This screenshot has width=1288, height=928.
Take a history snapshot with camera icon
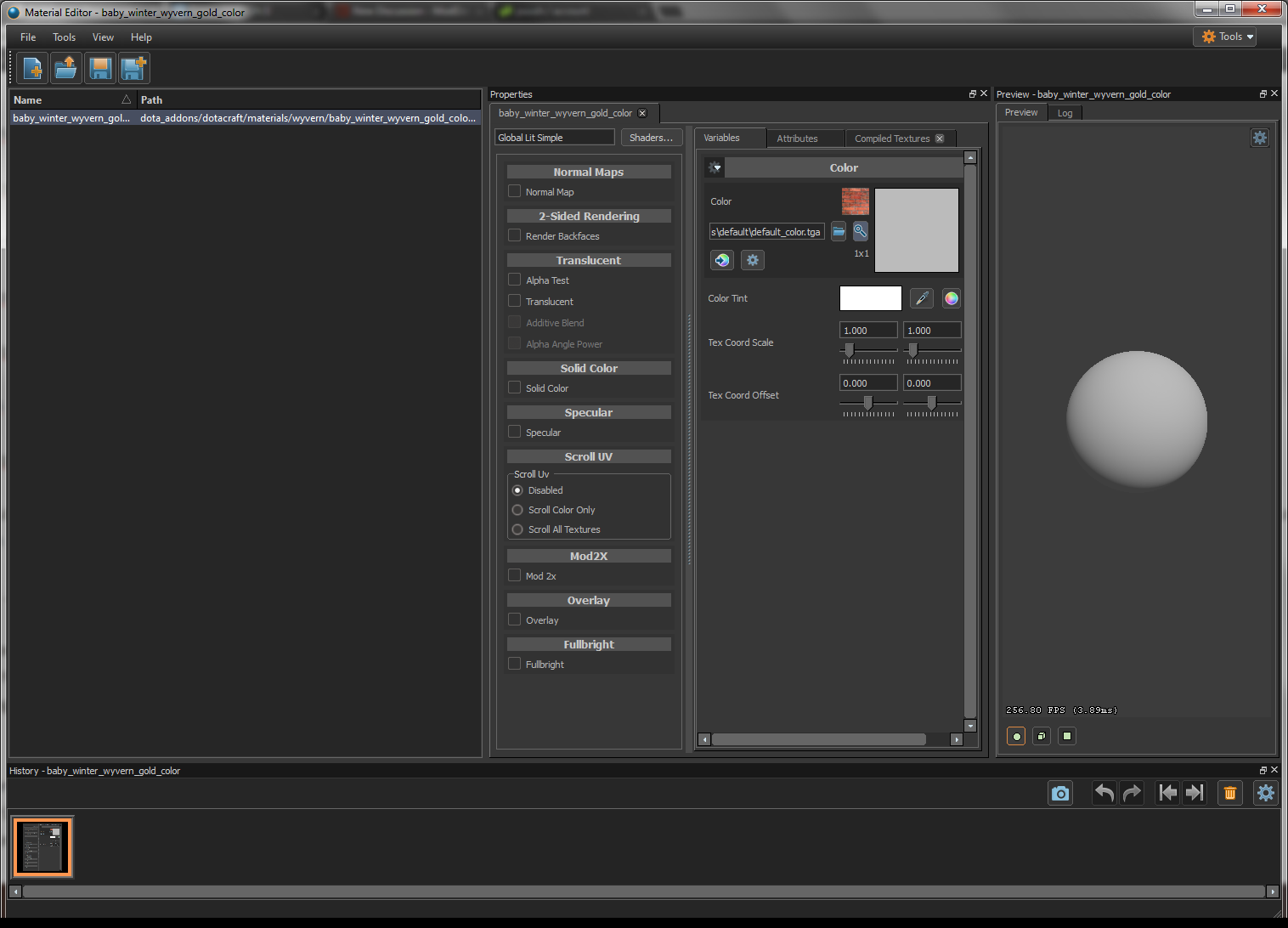(x=1059, y=793)
